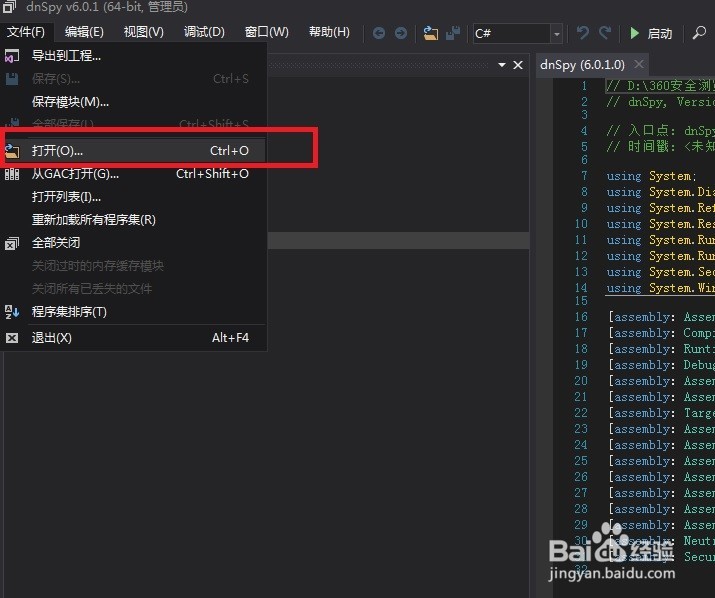Click the save all toolbar icon

(x=453, y=33)
